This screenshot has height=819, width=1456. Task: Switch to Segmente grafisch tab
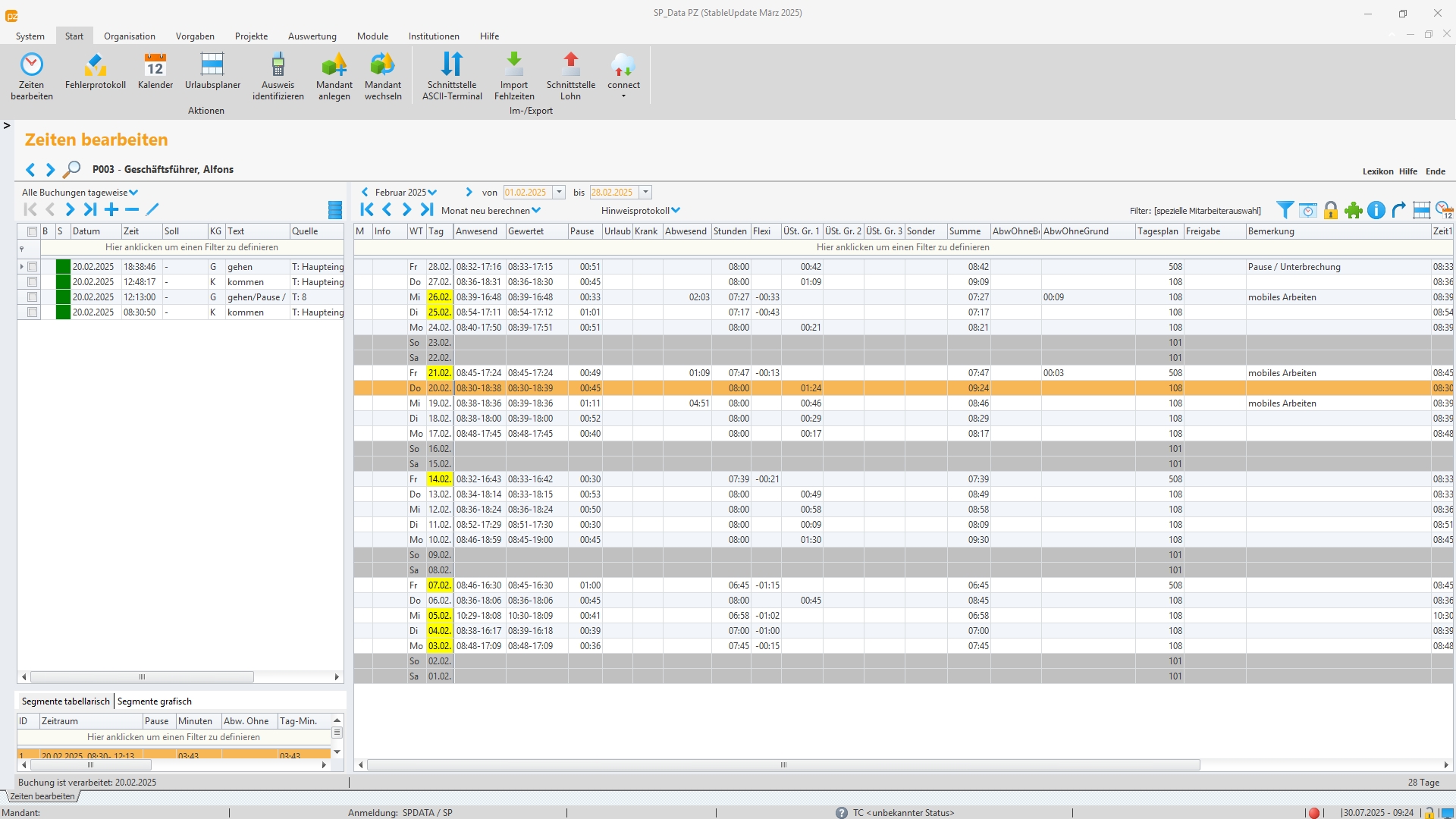155,701
